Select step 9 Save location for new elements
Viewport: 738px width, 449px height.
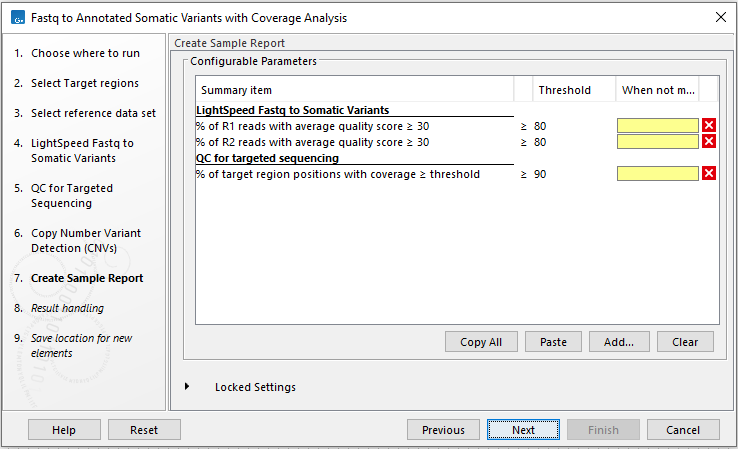[x=81, y=345]
